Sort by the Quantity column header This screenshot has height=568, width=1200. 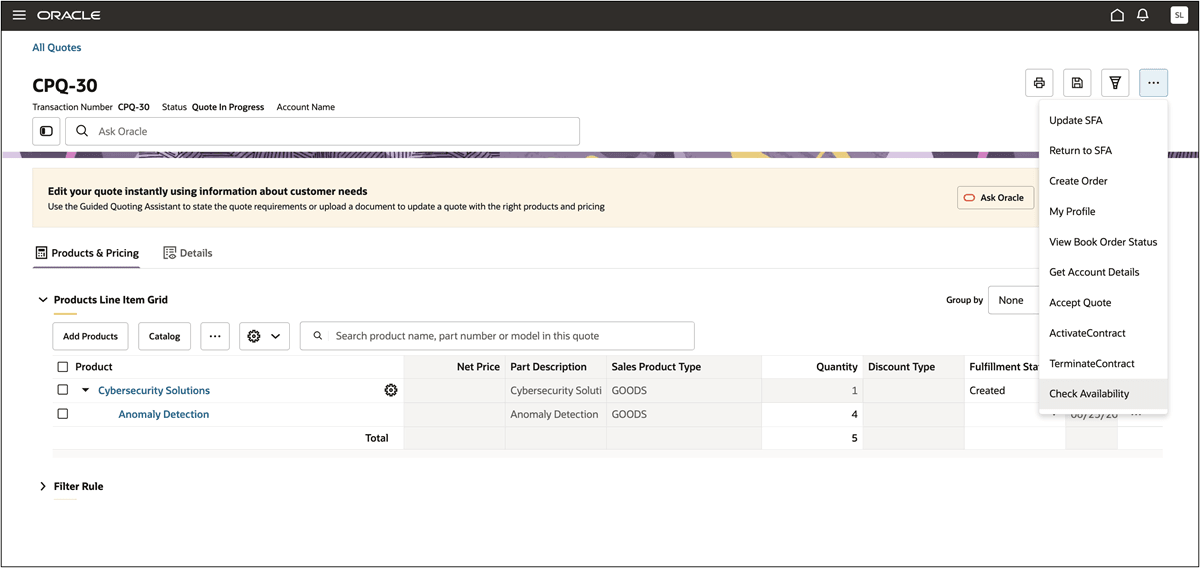812,367
